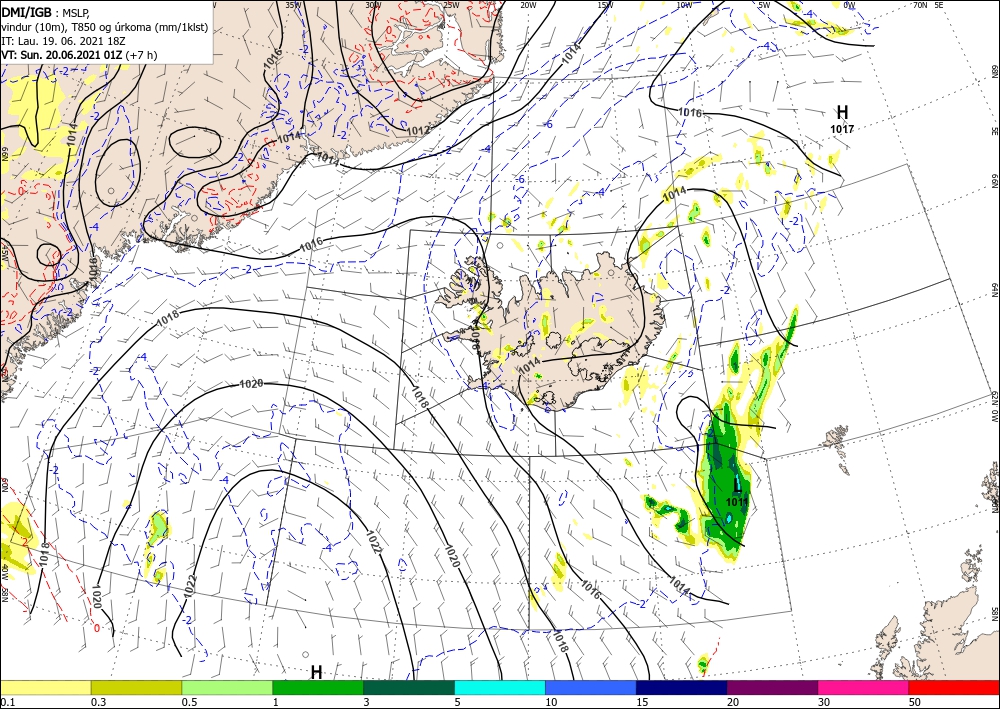Click the cyan 5–10 legend color band
This screenshot has width=1000, height=709.
[x=500, y=687]
